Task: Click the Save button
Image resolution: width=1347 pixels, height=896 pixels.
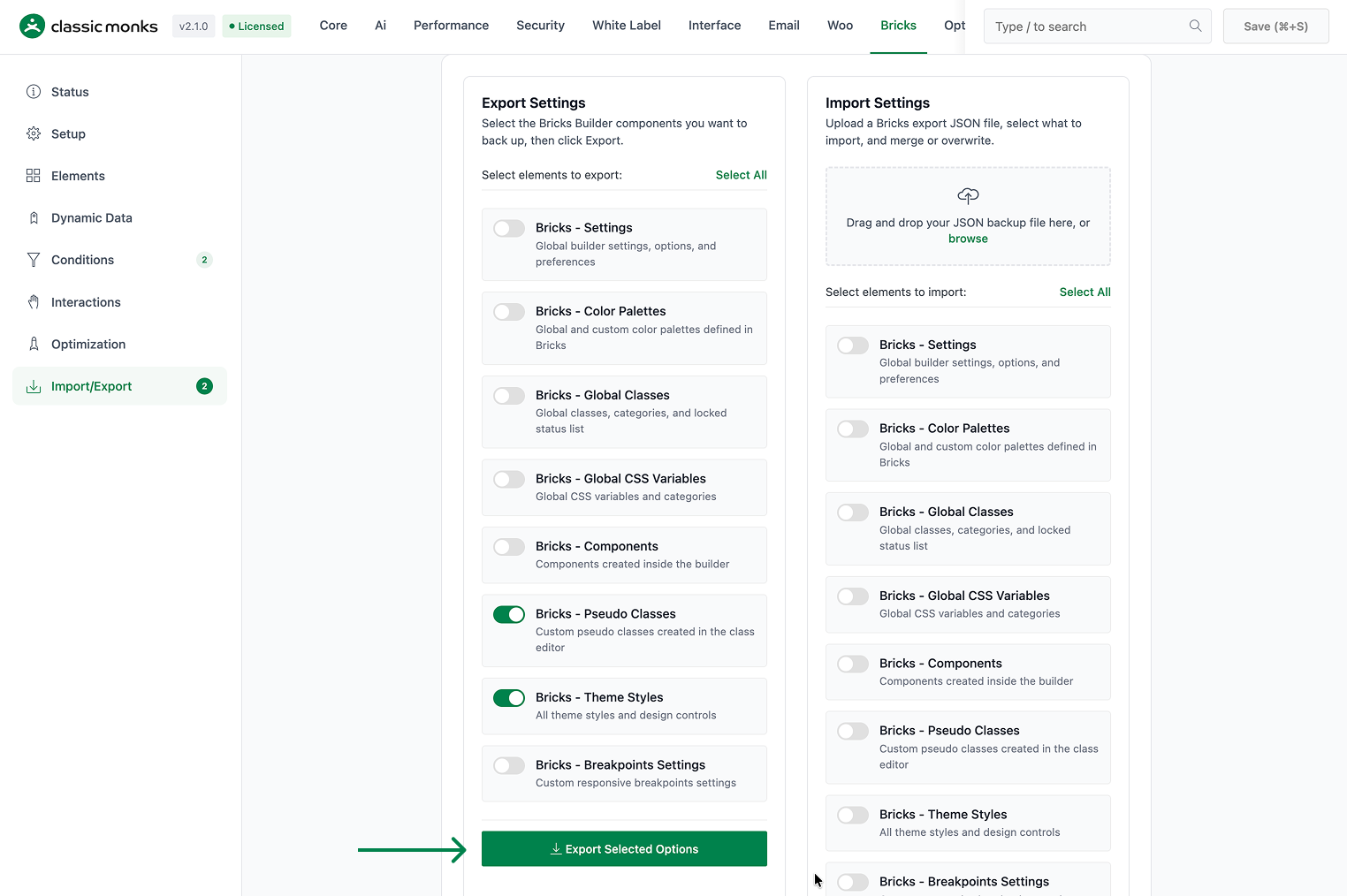Action: coord(1275,27)
